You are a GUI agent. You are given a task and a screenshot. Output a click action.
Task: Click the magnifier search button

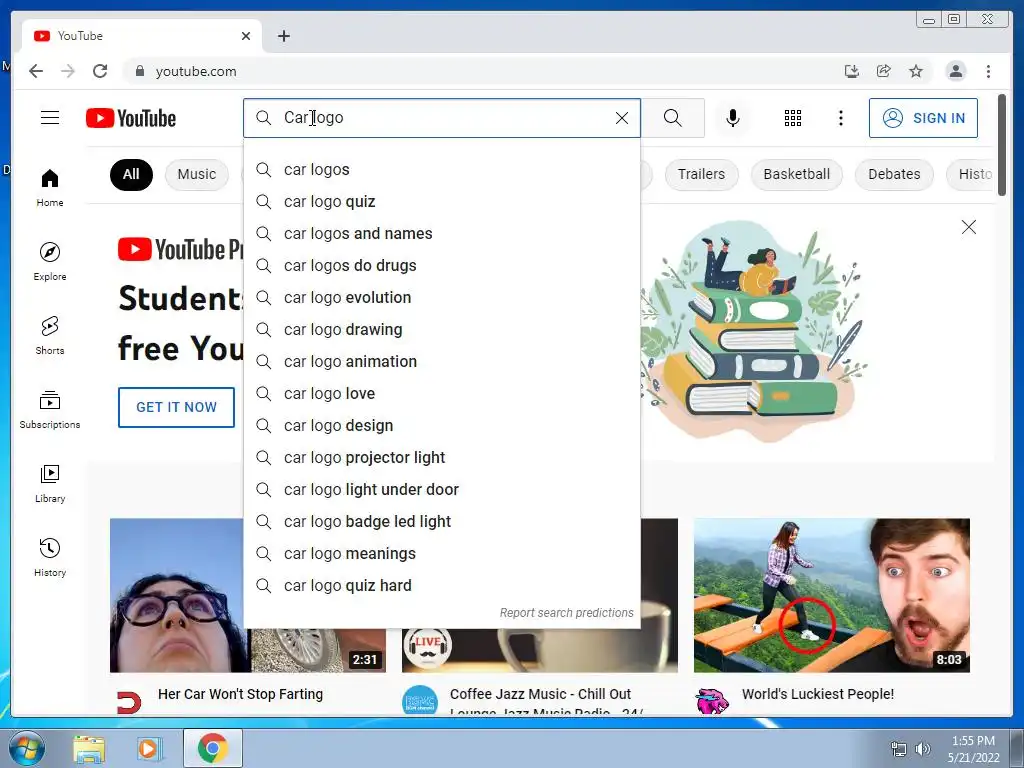point(673,118)
